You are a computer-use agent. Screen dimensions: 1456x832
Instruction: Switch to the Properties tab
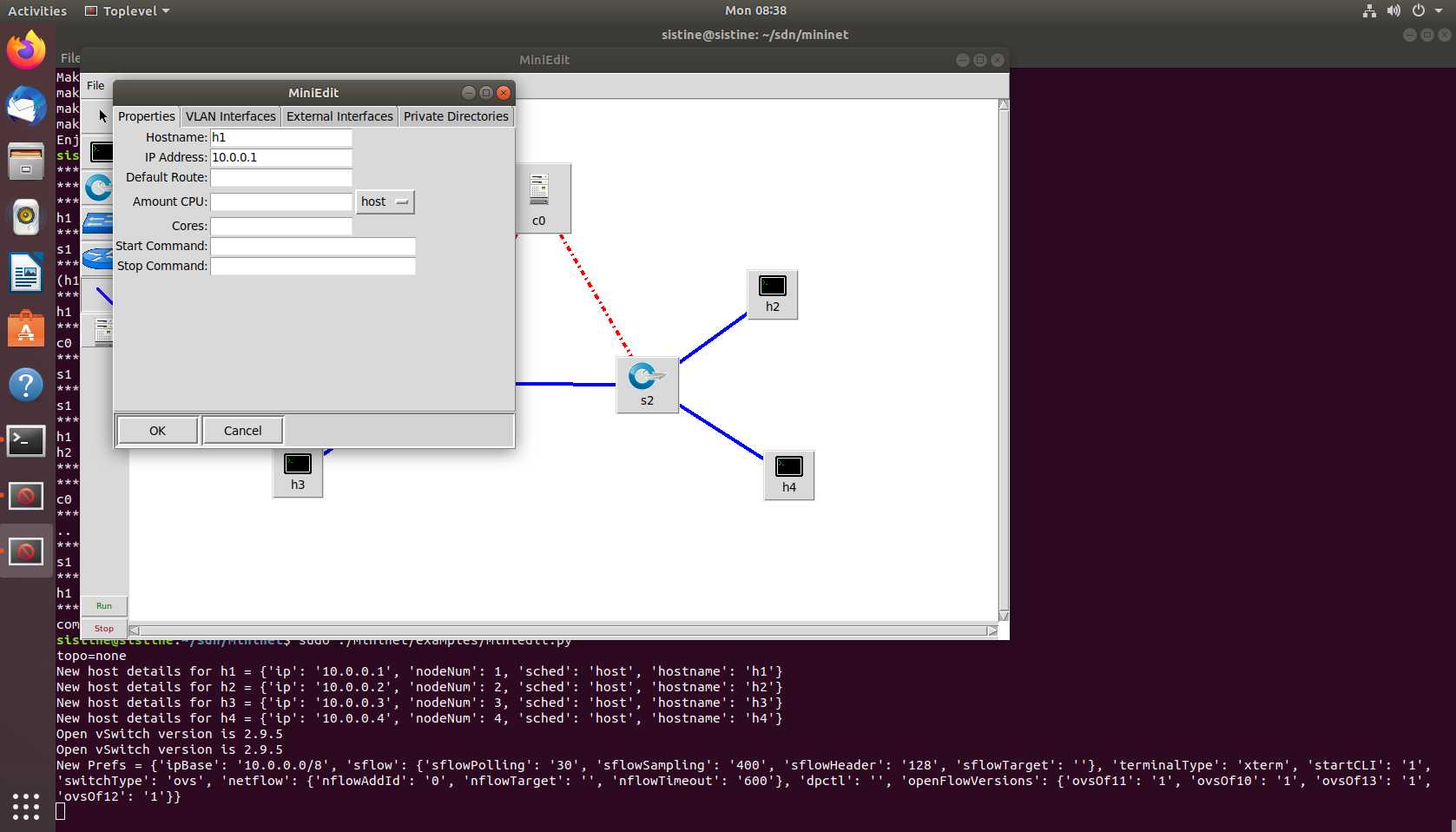(x=146, y=116)
